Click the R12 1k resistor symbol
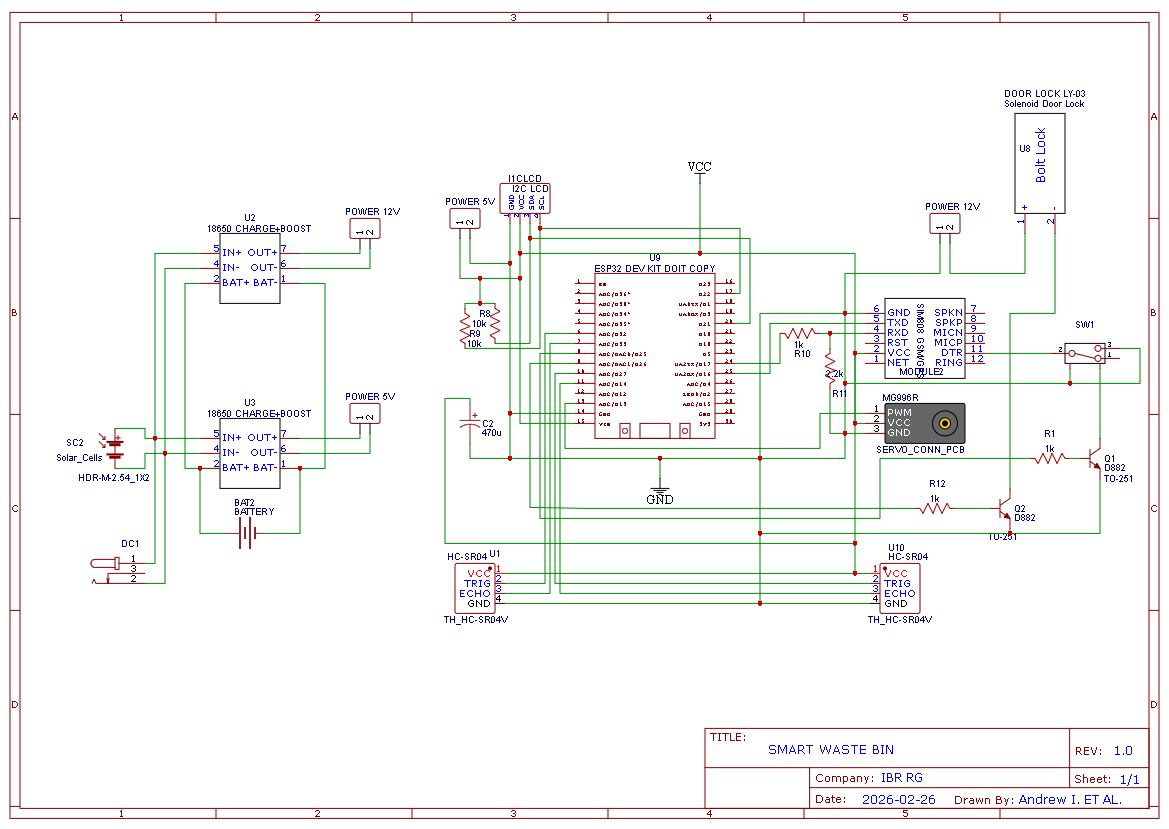The image size is (1169, 829). click(x=935, y=508)
